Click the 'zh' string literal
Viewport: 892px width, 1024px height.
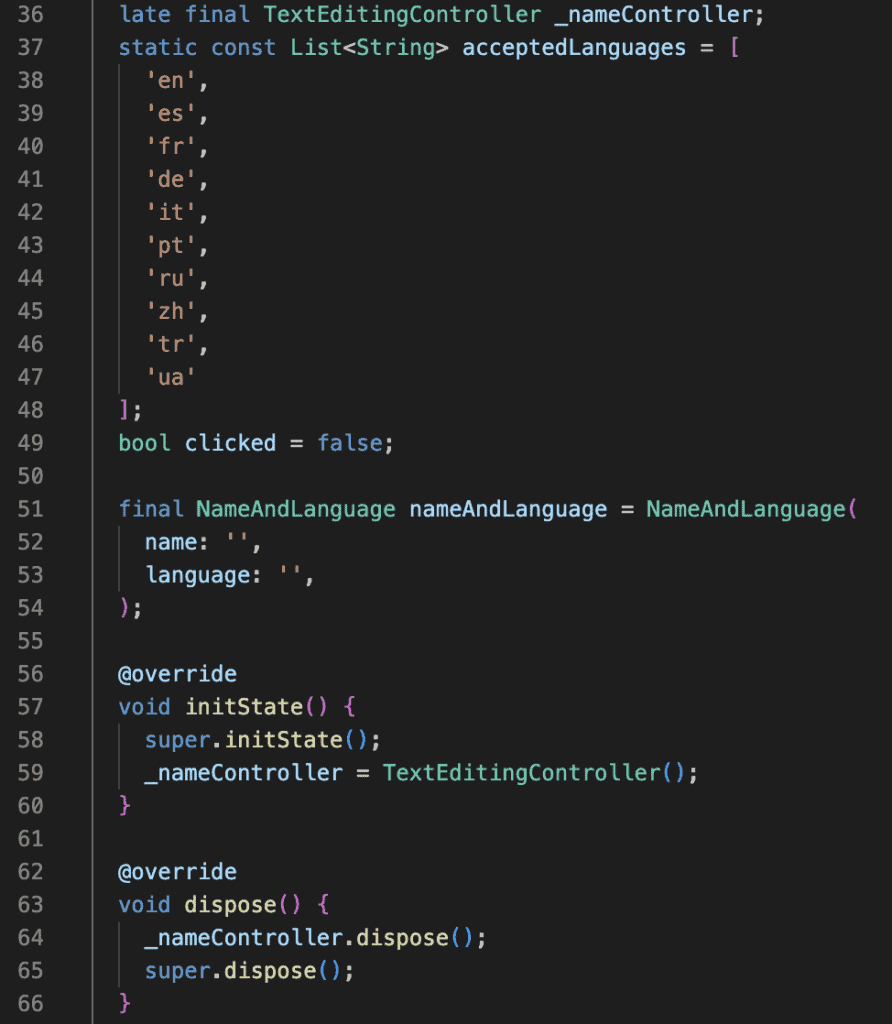coord(170,312)
